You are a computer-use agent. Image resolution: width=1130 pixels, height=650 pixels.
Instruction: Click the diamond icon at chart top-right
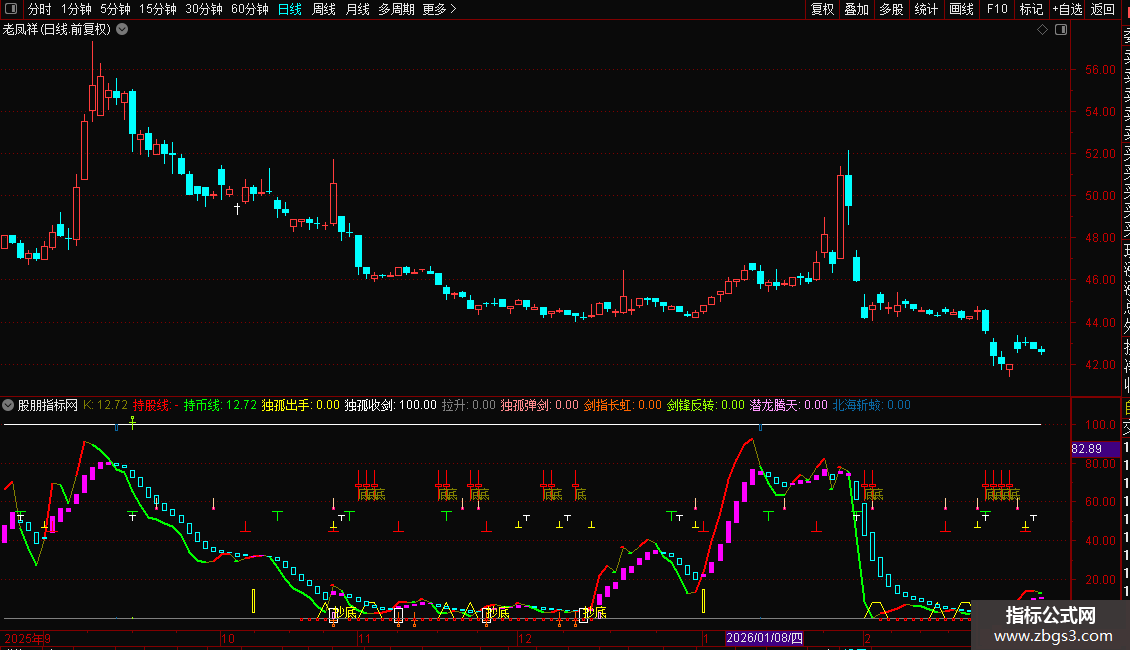pyautogui.click(x=1042, y=30)
